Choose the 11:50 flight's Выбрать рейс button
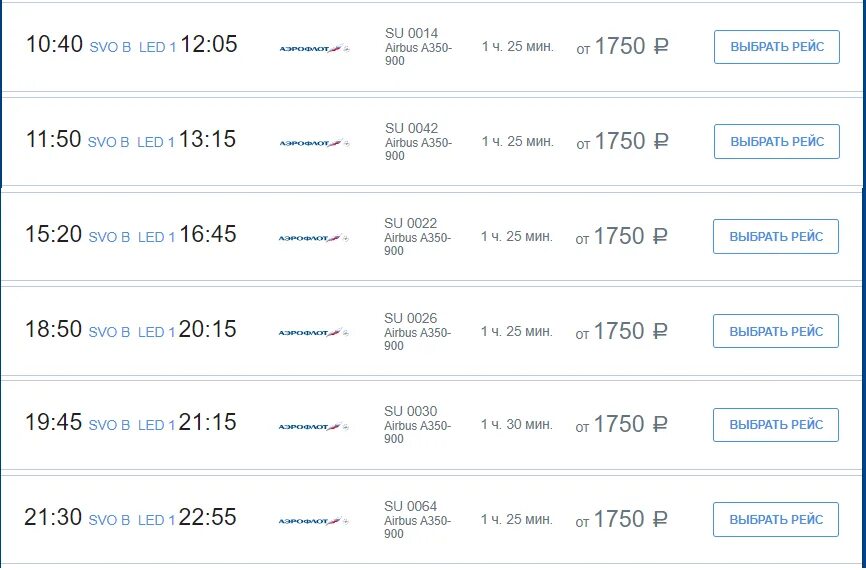 click(x=777, y=141)
